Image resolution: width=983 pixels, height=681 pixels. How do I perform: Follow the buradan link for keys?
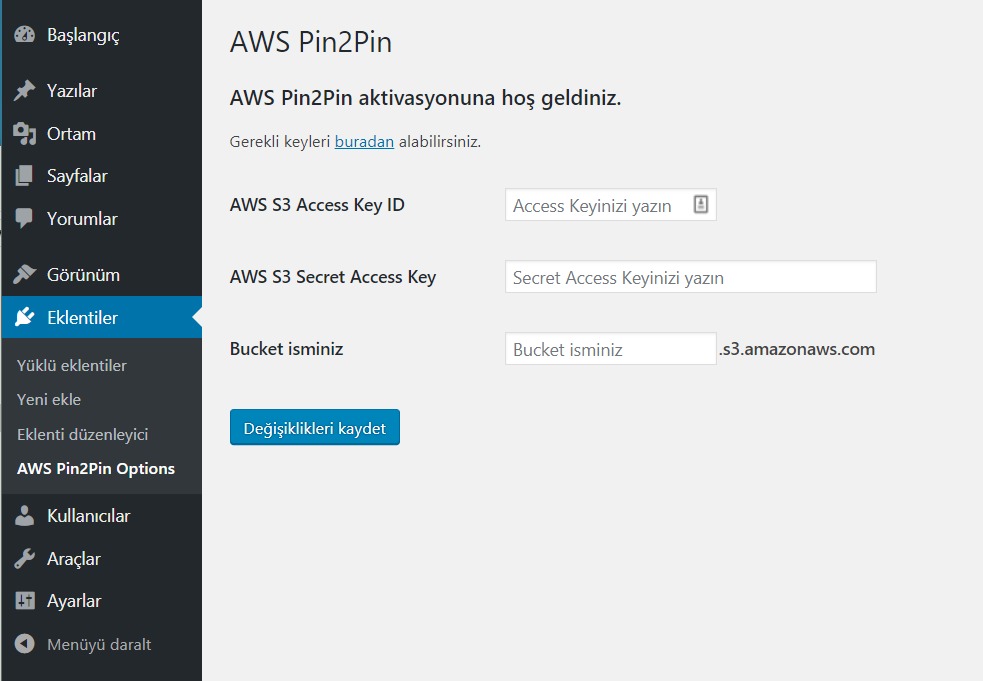tap(364, 142)
